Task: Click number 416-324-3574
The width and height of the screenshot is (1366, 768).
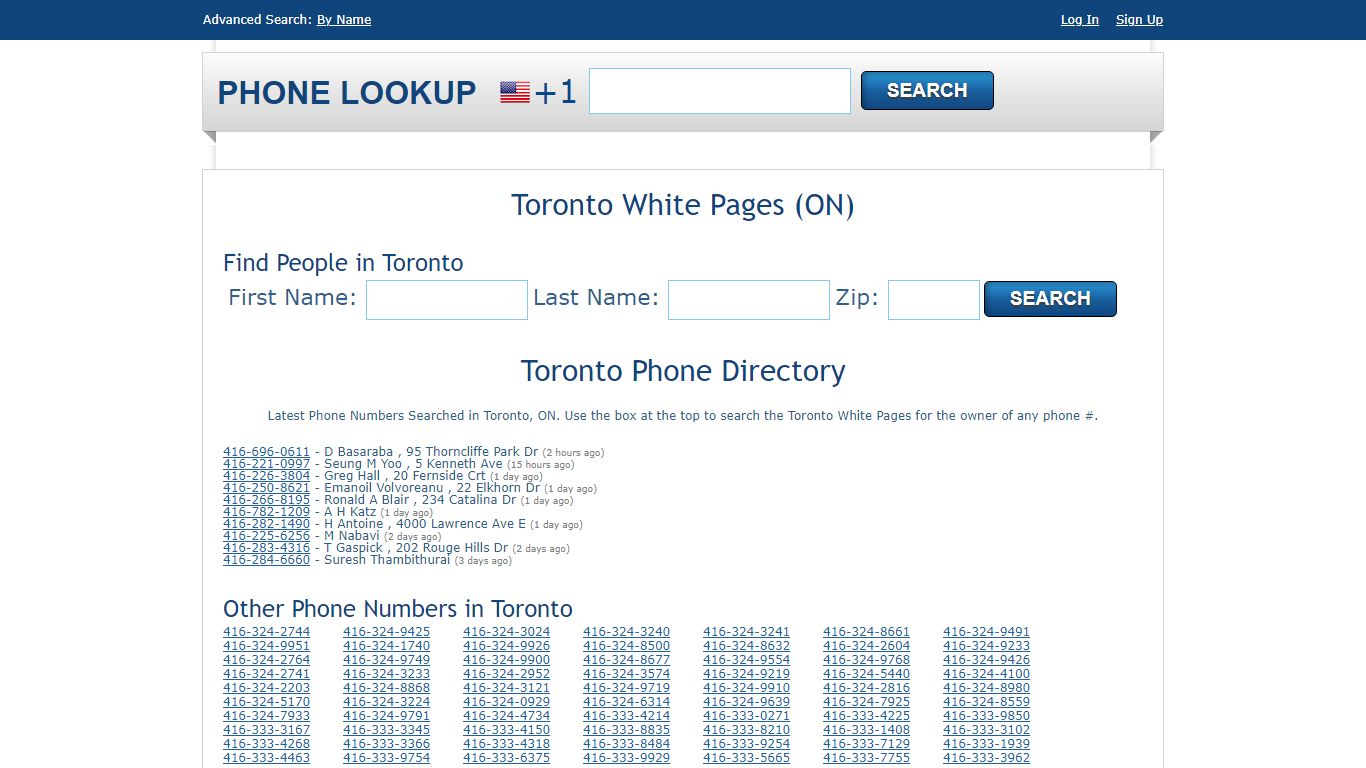Action: coord(627,674)
